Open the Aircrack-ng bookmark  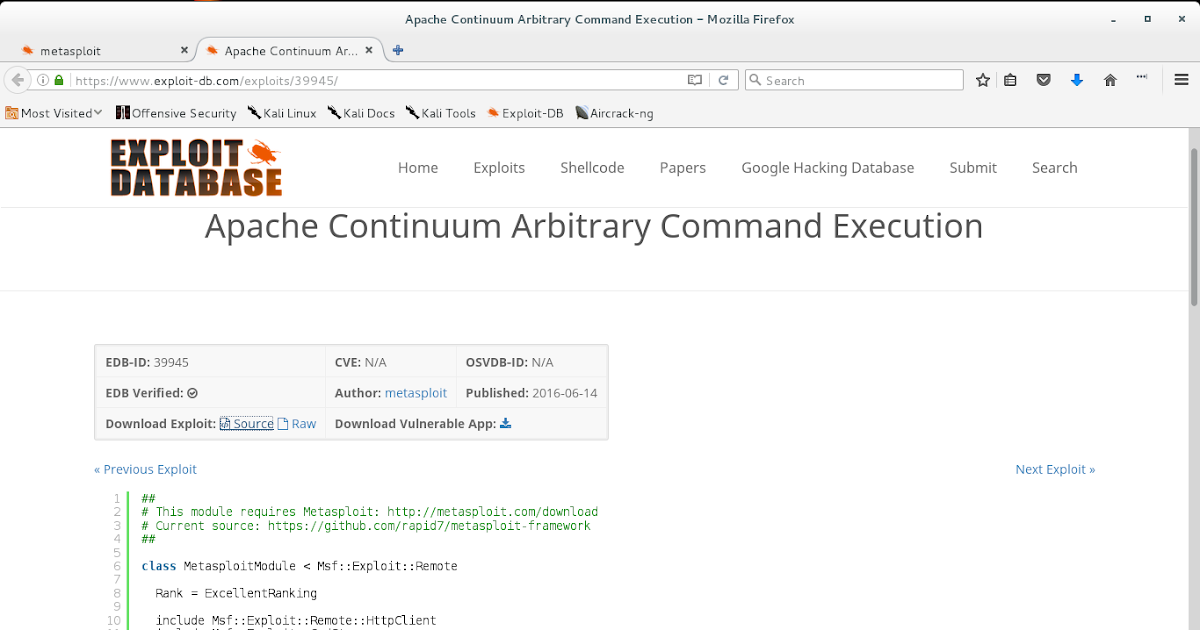tap(614, 113)
